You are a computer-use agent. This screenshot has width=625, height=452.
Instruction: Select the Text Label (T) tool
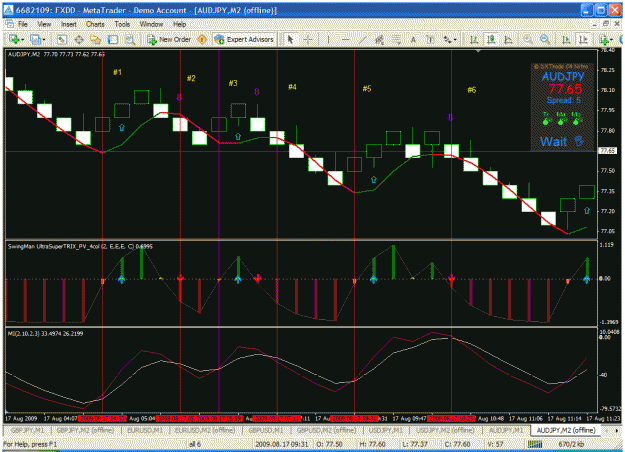coord(430,39)
